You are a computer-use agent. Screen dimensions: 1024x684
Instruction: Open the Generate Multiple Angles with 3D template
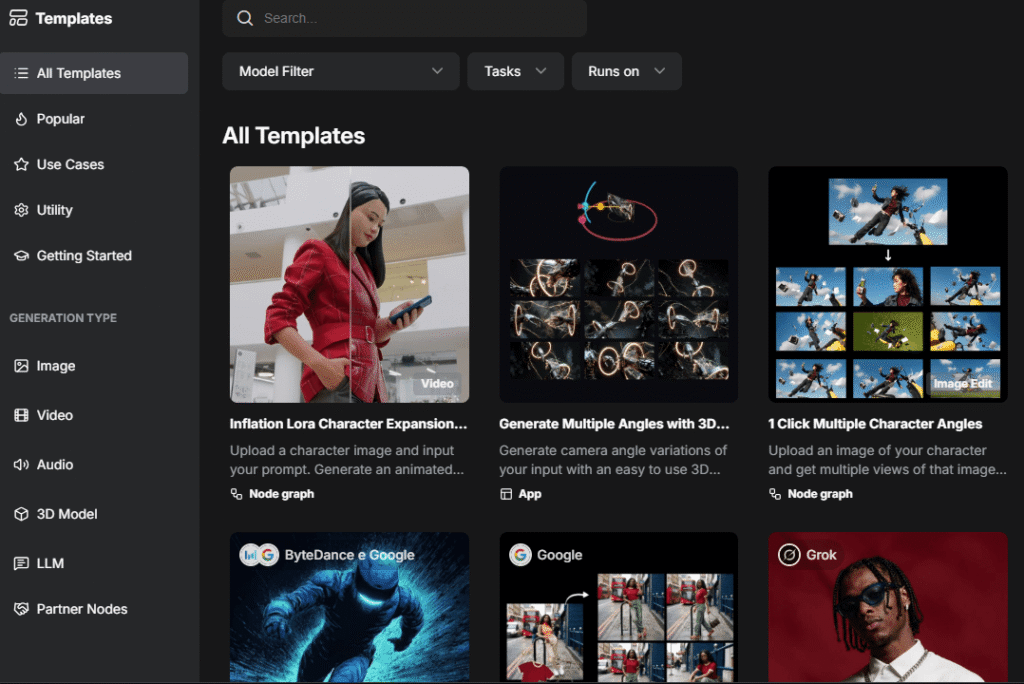pyautogui.click(x=618, y=283)
